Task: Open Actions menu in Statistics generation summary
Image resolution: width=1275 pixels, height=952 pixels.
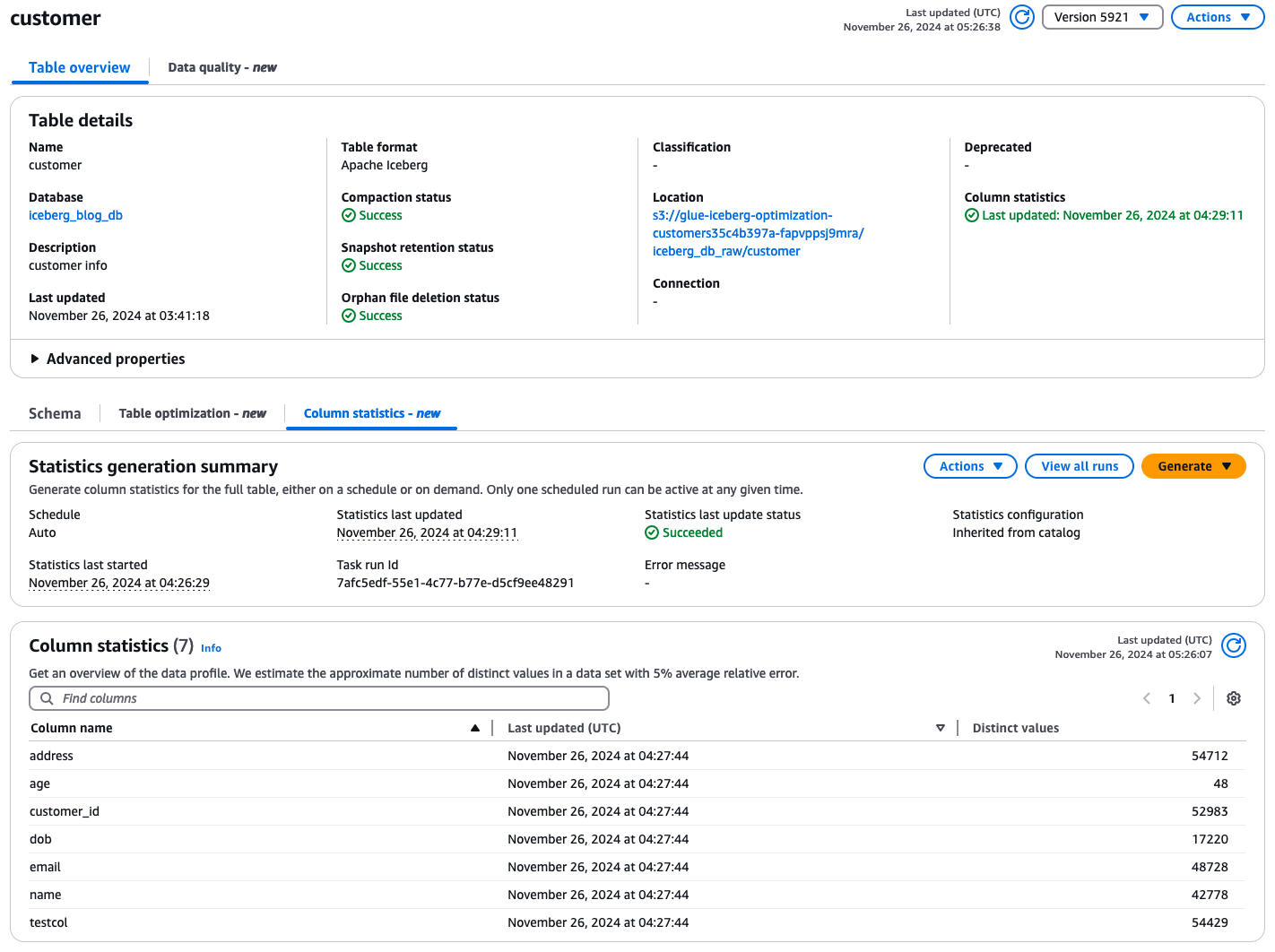Action: point(970,466)
